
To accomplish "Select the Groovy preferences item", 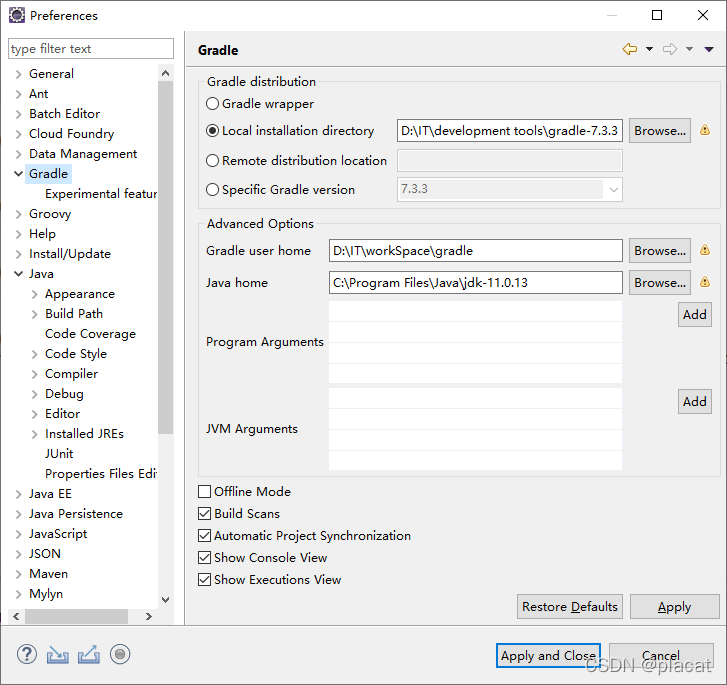I will click(x=50, y=214).
